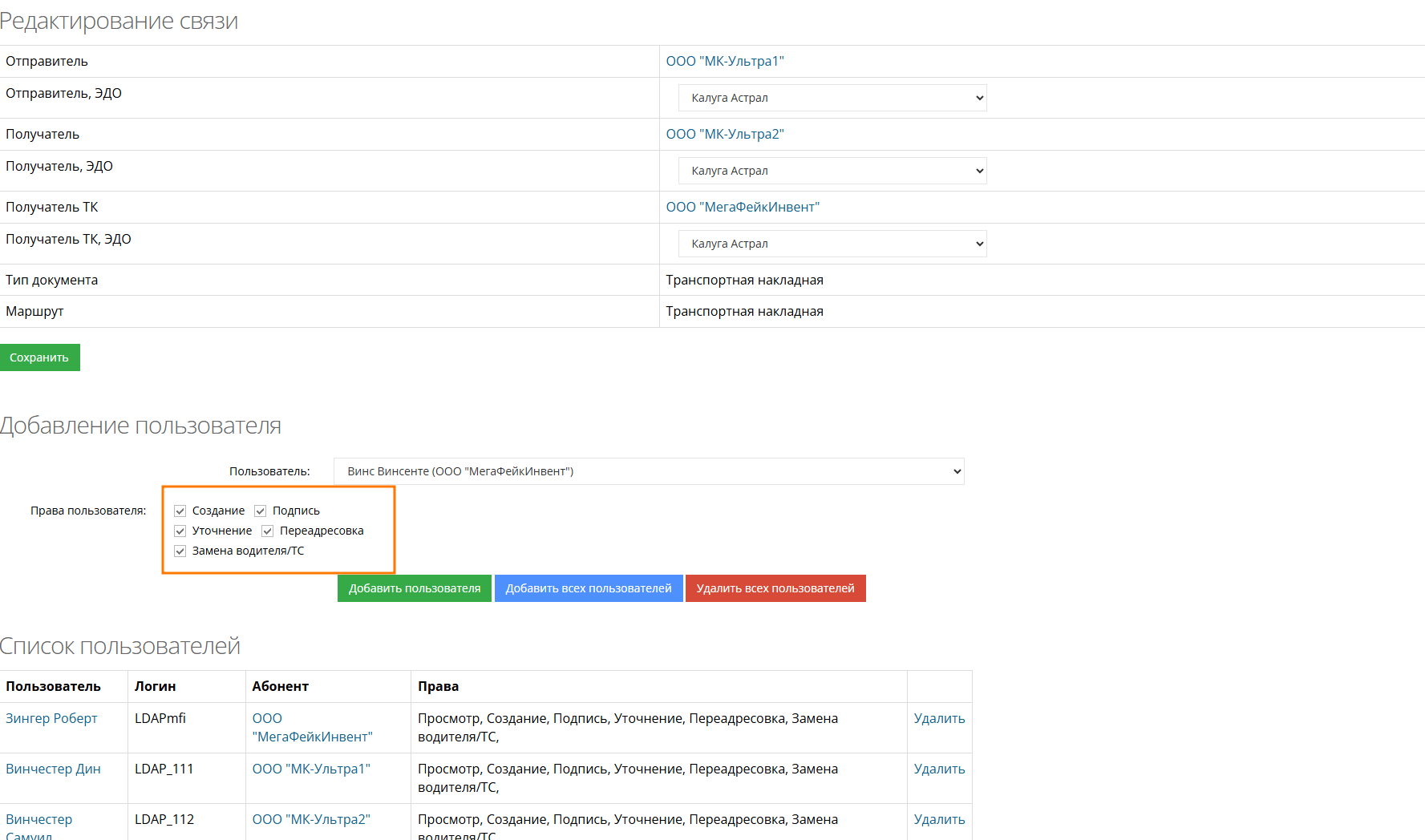The width and height of the screenshot is (1425, 840).
Task: Expand the Получатель, ЭДО dropdown
Action: pyautogui.click(x=832, y=171)
